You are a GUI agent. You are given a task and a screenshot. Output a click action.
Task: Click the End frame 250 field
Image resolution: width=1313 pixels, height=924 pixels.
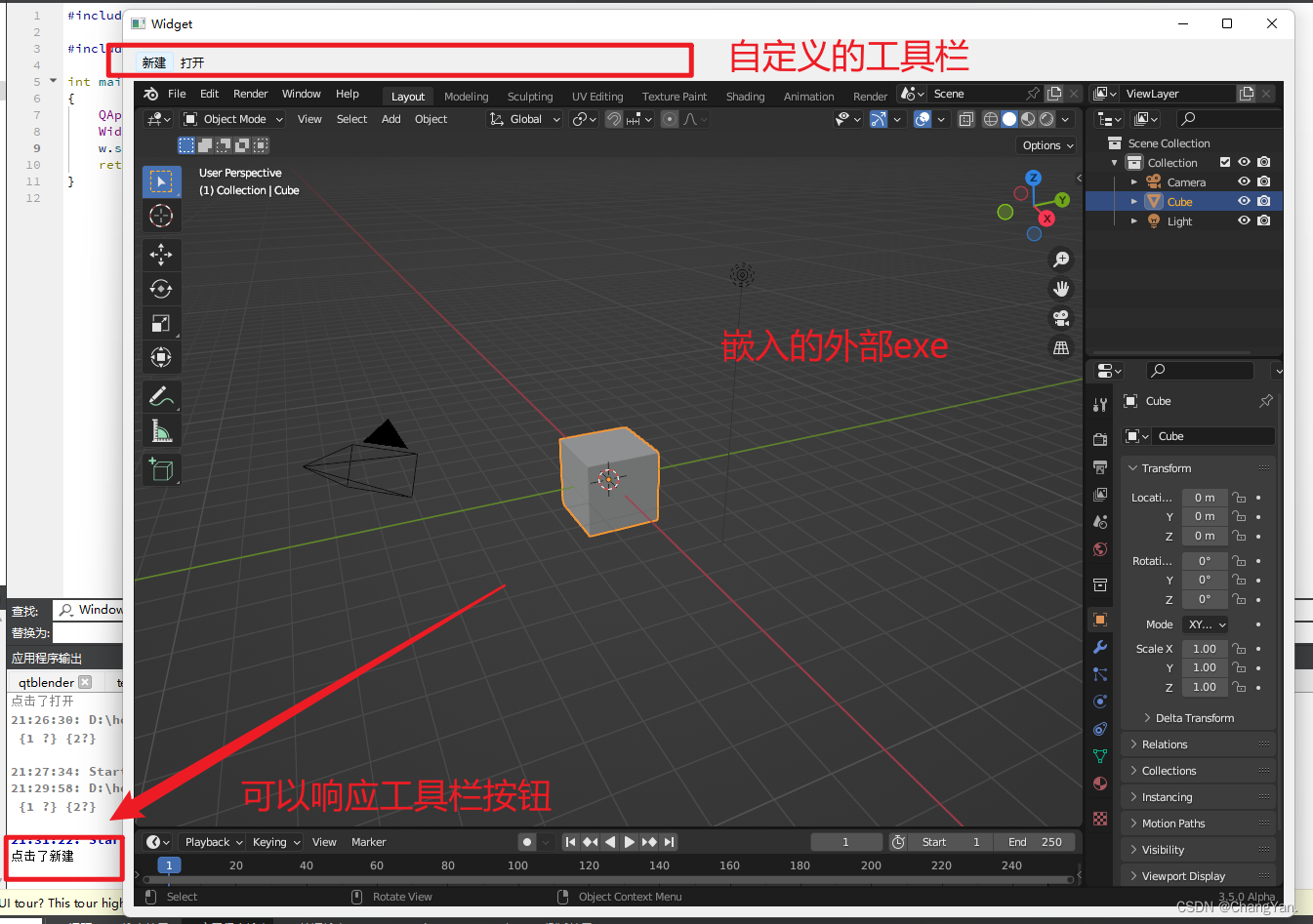(1036, 842)
